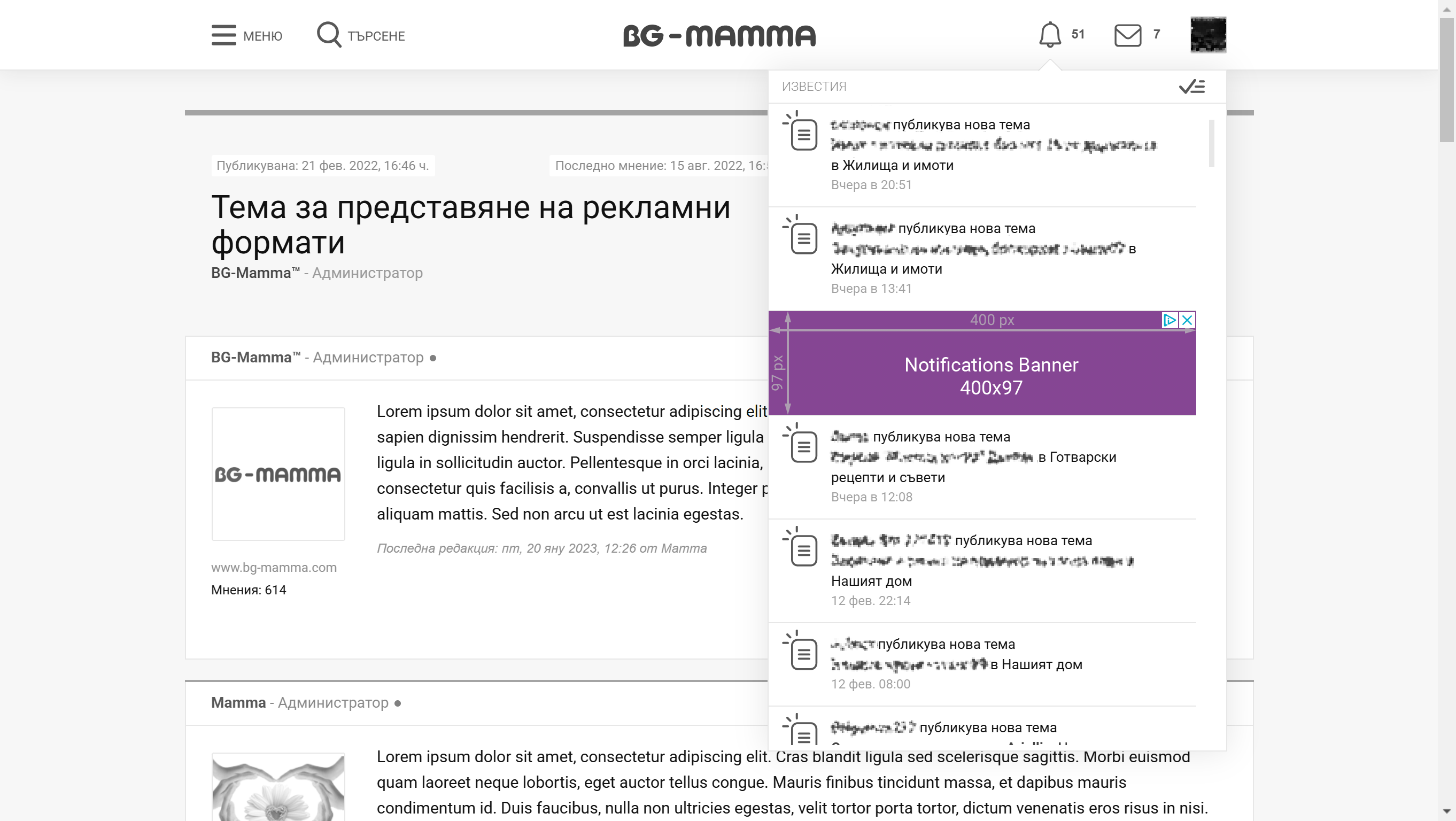This screenshot has height=821, width=1456.
Task: Open the hamburger МЕНЮ icon
Action: pos(224,35)
